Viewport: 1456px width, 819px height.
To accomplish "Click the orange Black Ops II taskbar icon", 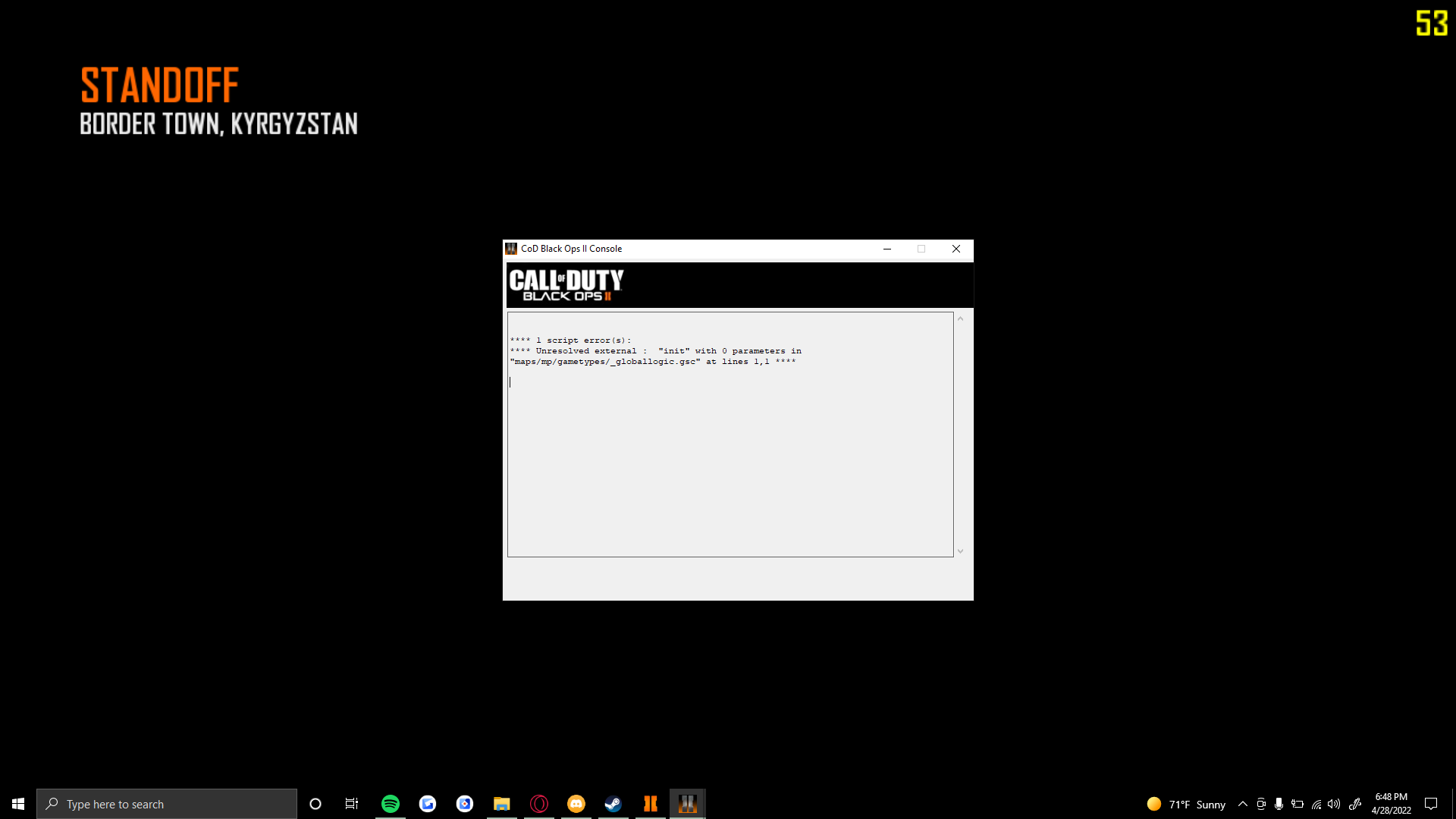I will click(650, 804).
